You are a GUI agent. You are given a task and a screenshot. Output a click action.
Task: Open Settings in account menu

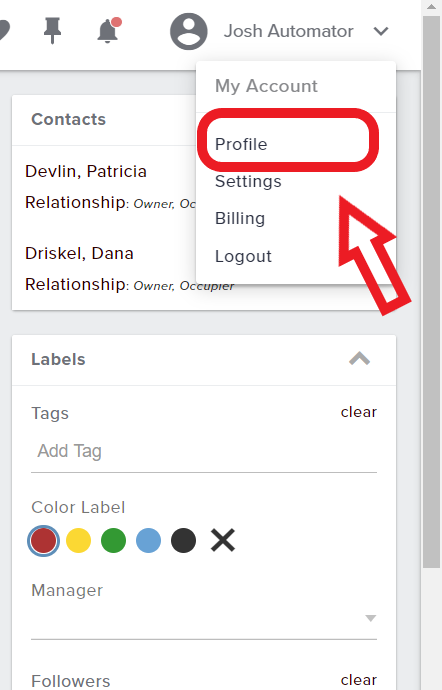point(248,181)
